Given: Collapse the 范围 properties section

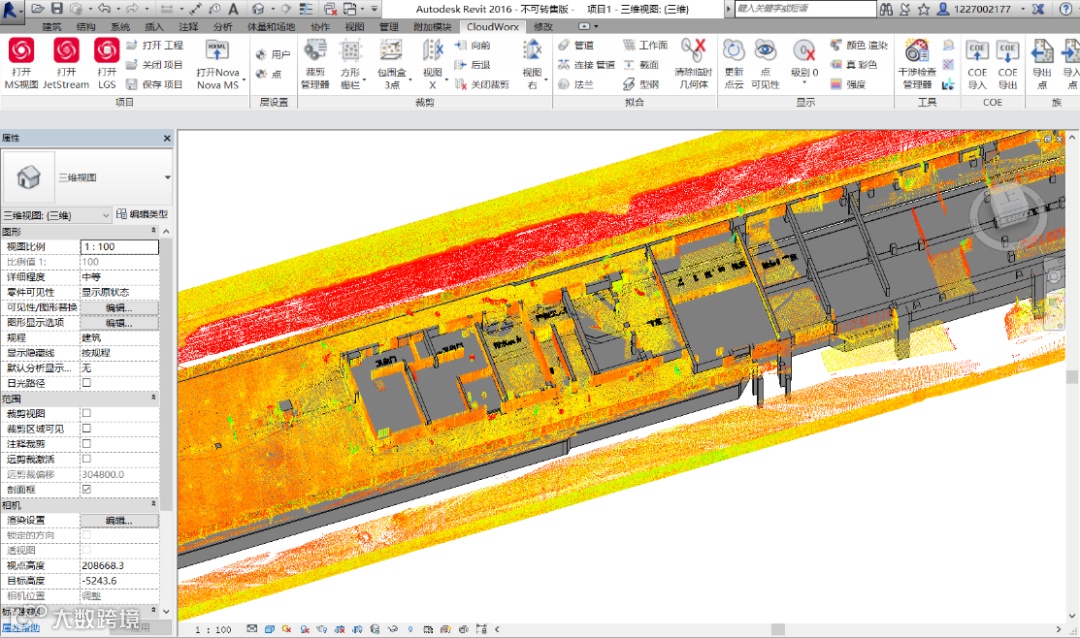Looking at the screenshot, I should 153,398.
